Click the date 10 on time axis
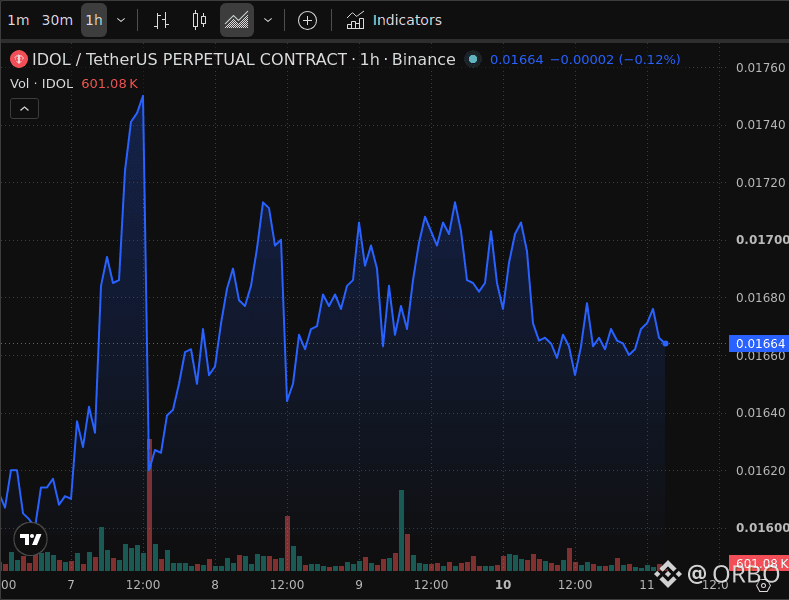This screenshot has width=789, height=600. point(503,584)
